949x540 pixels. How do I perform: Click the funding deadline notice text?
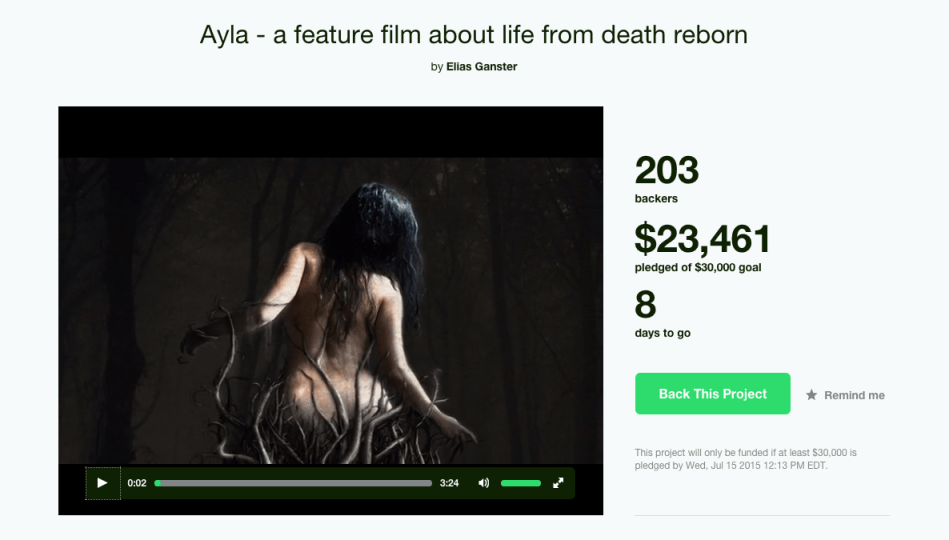coord(746,459)
